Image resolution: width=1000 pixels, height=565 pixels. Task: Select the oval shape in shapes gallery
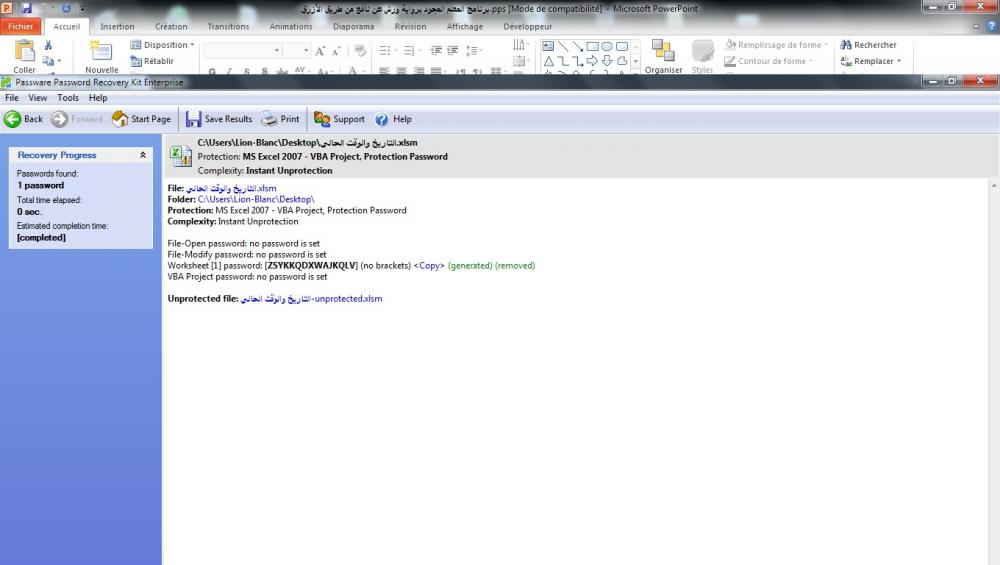607,46
